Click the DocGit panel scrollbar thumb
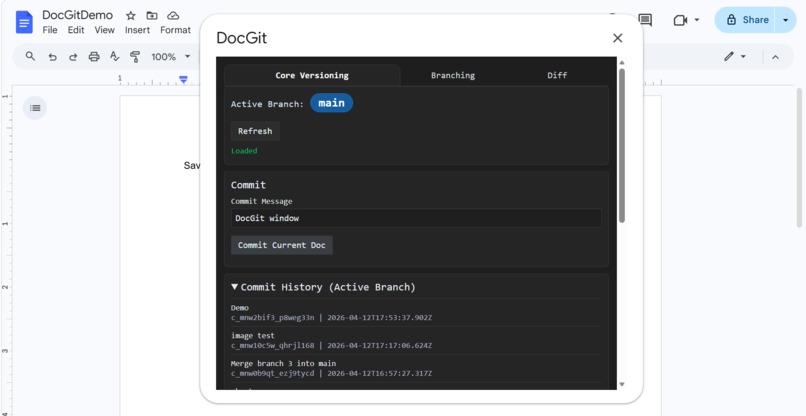Screen dimensions: 806x416 [x=622, y=146]
